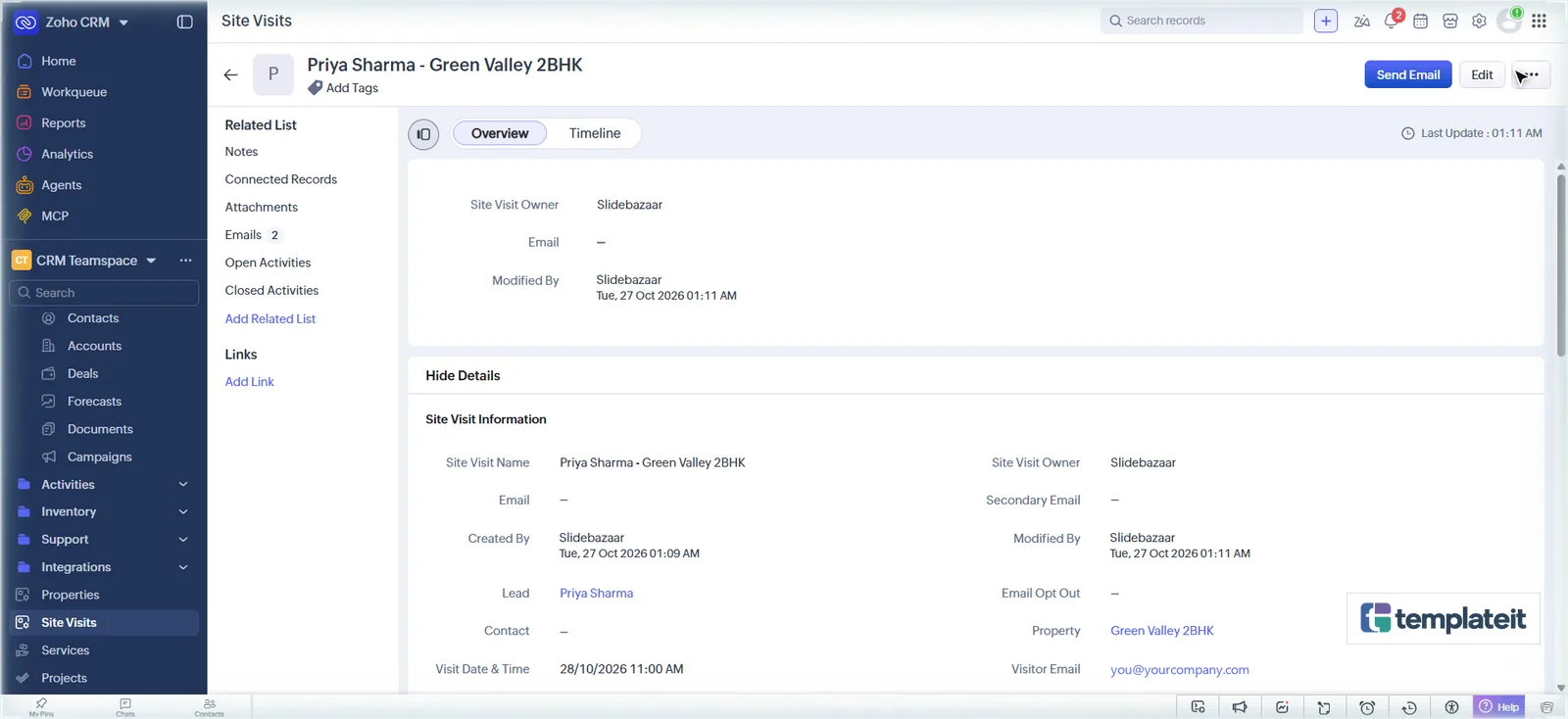This screenshot has width=1568, height=719.
Task: Open the Priya Sharma lead link
Action: pyautogui.click(x=596, y=594)
